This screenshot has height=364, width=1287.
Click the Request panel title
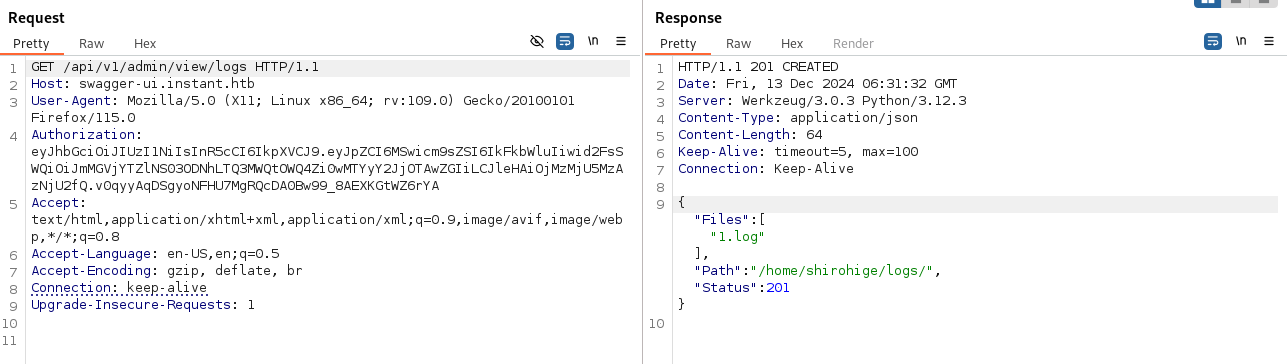point(36,18)
